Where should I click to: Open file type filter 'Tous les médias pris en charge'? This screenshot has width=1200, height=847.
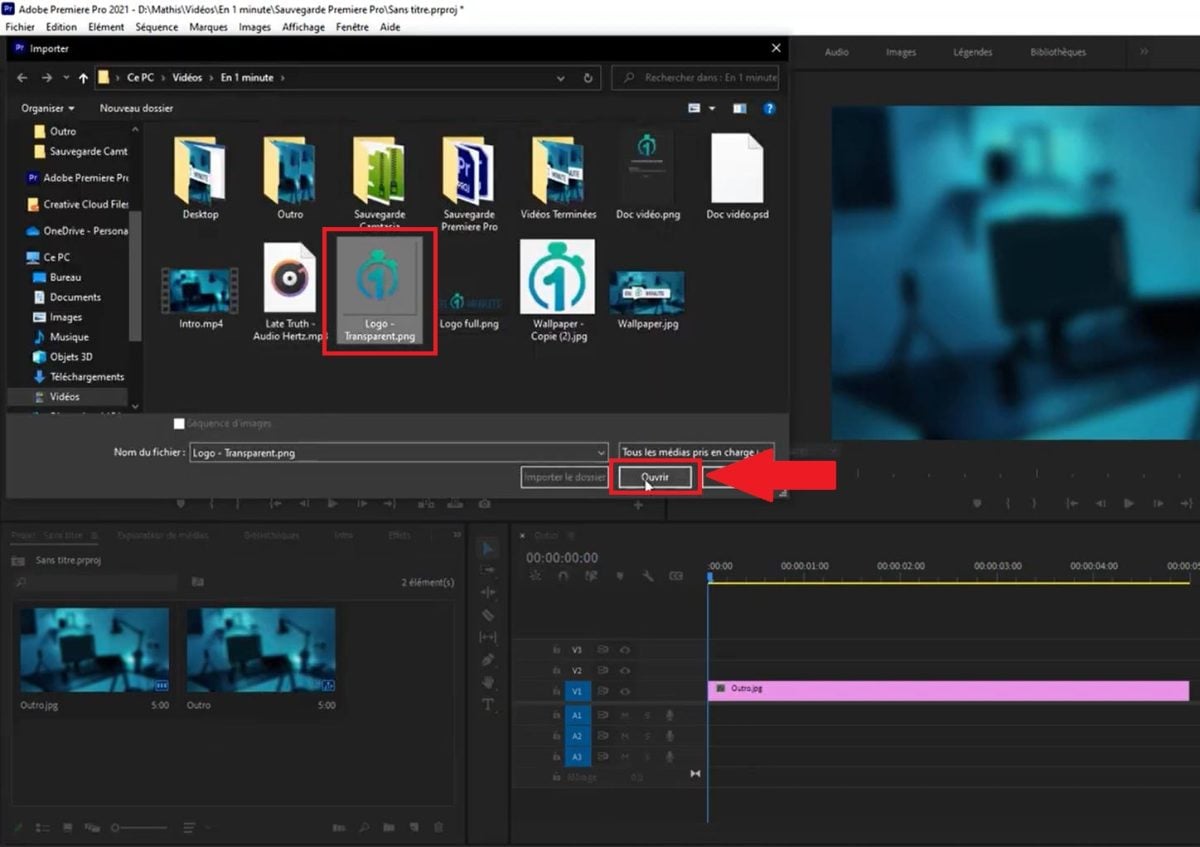(x=697, y=452)
